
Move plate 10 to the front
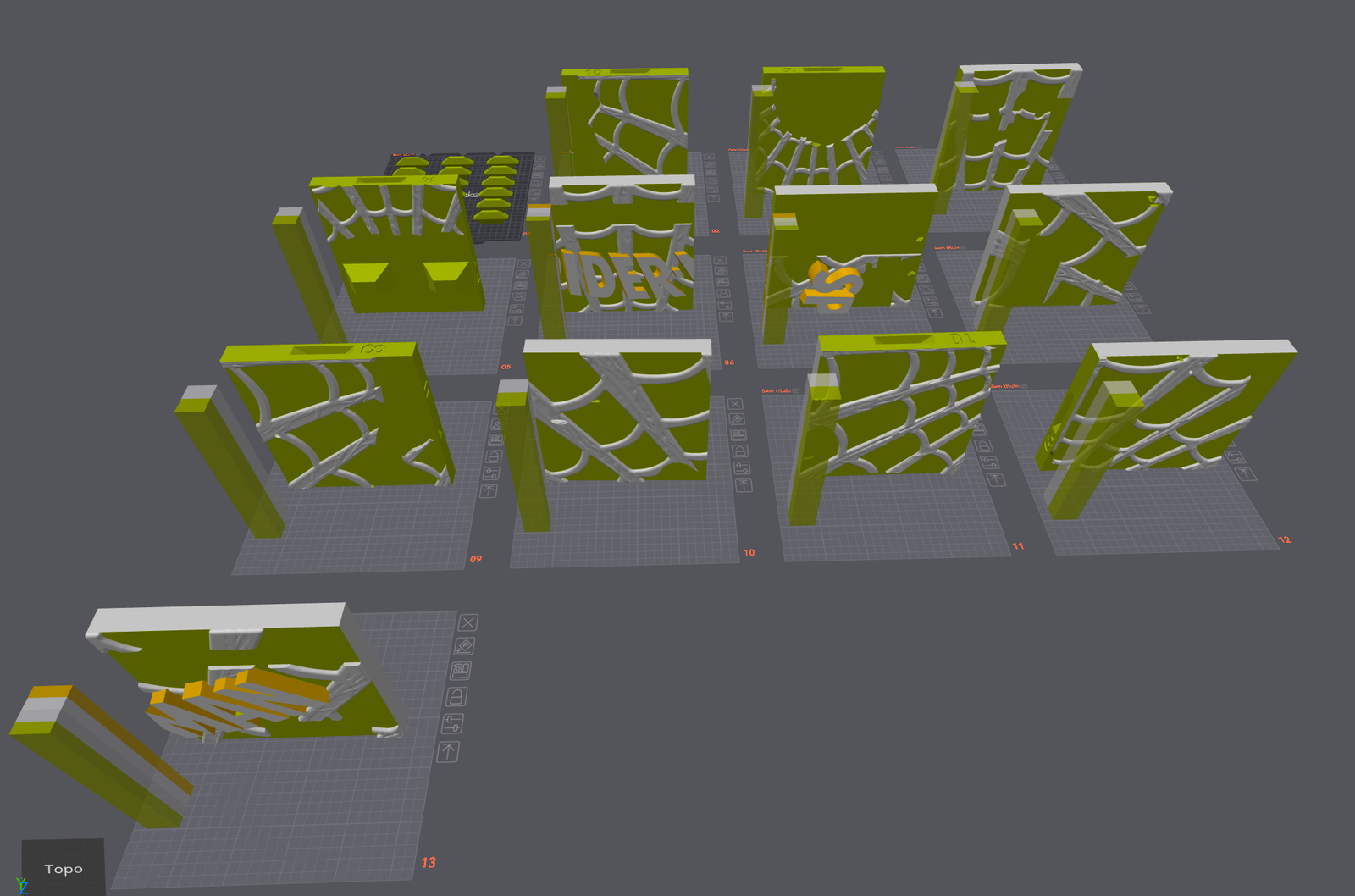744,484
